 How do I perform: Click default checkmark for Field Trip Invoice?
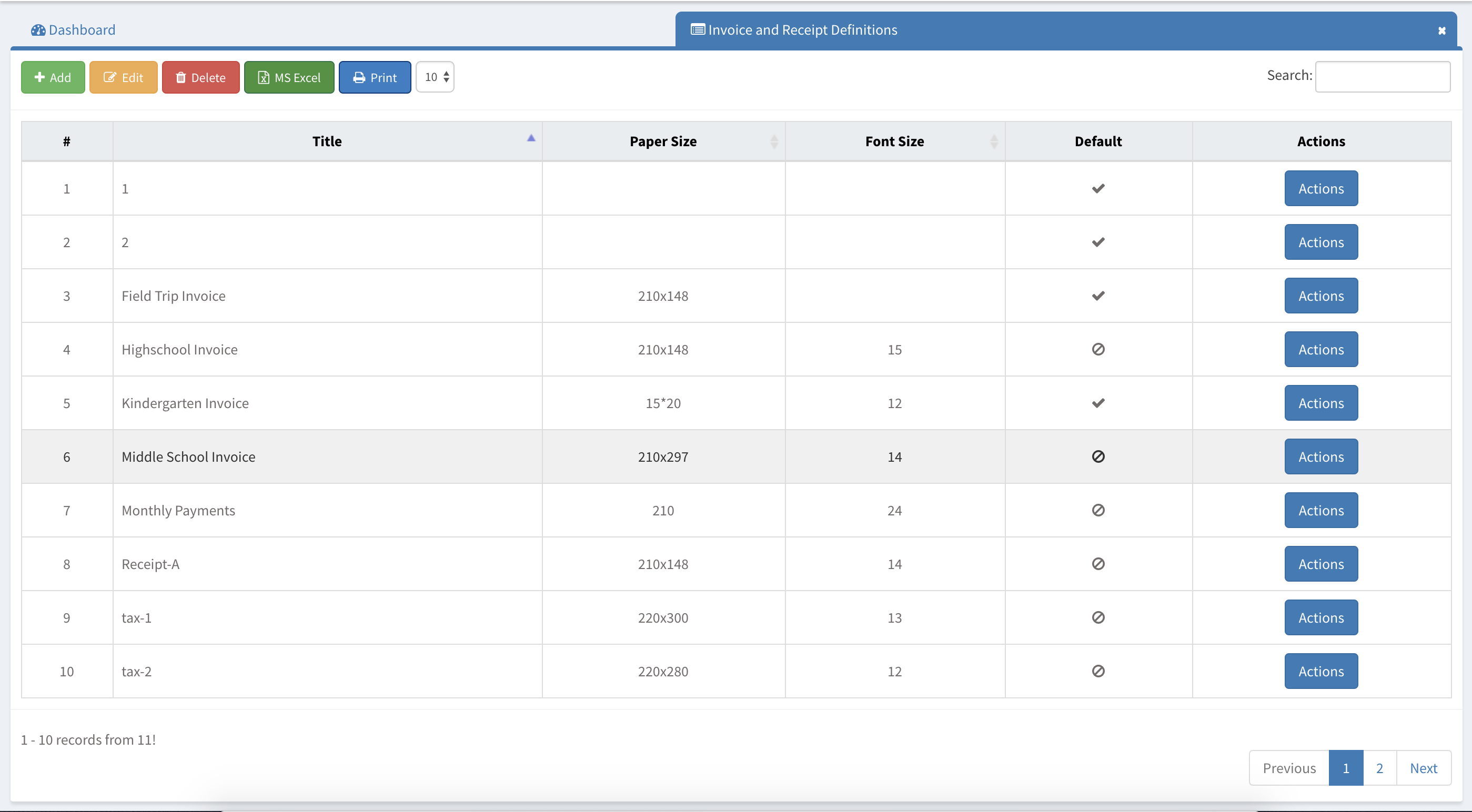pyautogui.click(x=1098, y=296)
